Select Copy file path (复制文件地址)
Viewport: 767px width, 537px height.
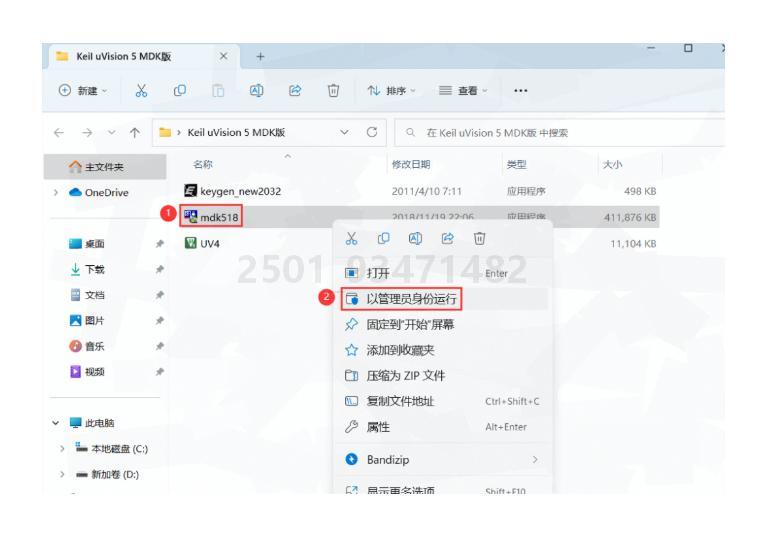443,401
